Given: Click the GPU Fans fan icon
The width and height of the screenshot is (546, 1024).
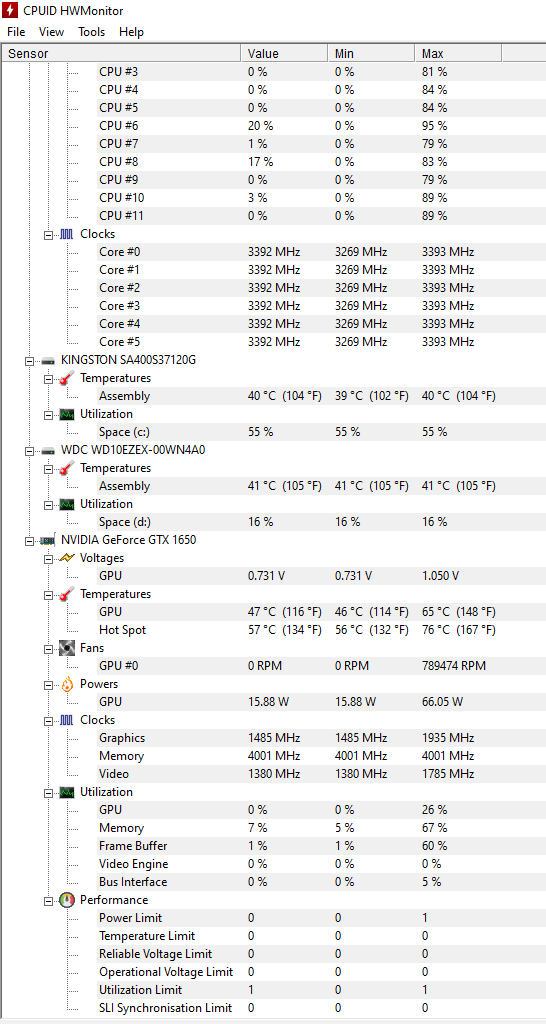Looking at the screenshot, I should click(x=67, y=648).
